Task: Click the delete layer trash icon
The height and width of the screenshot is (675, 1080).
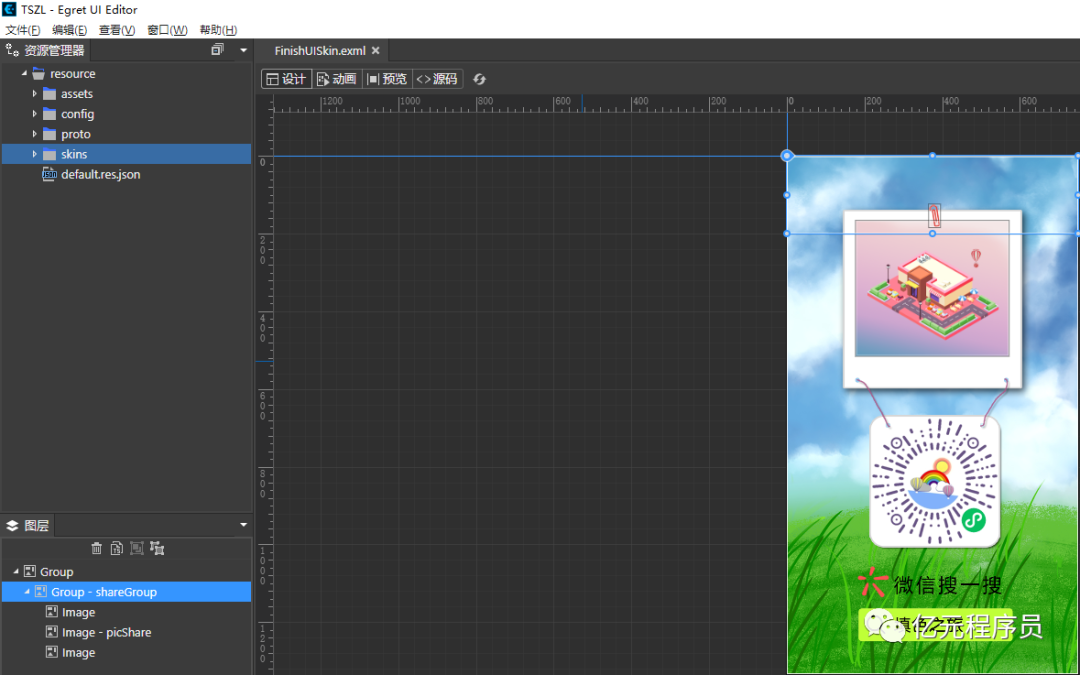Action: pyautogui.click(x=96, y=548)
